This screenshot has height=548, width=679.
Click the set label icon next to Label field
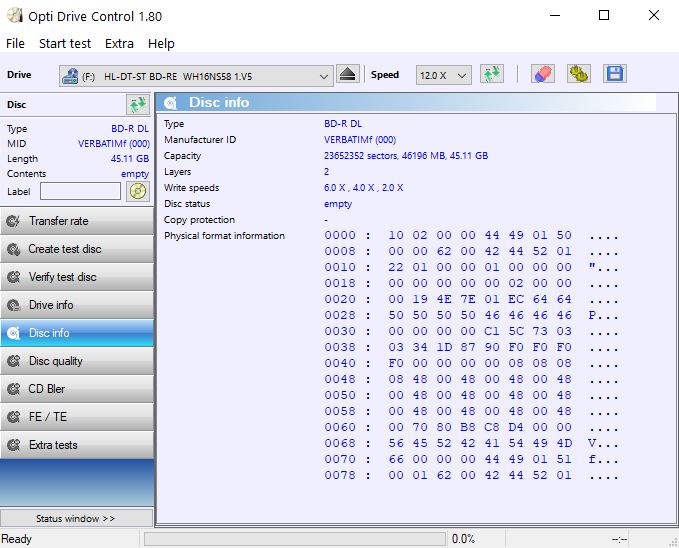click(x=137, y=191)
